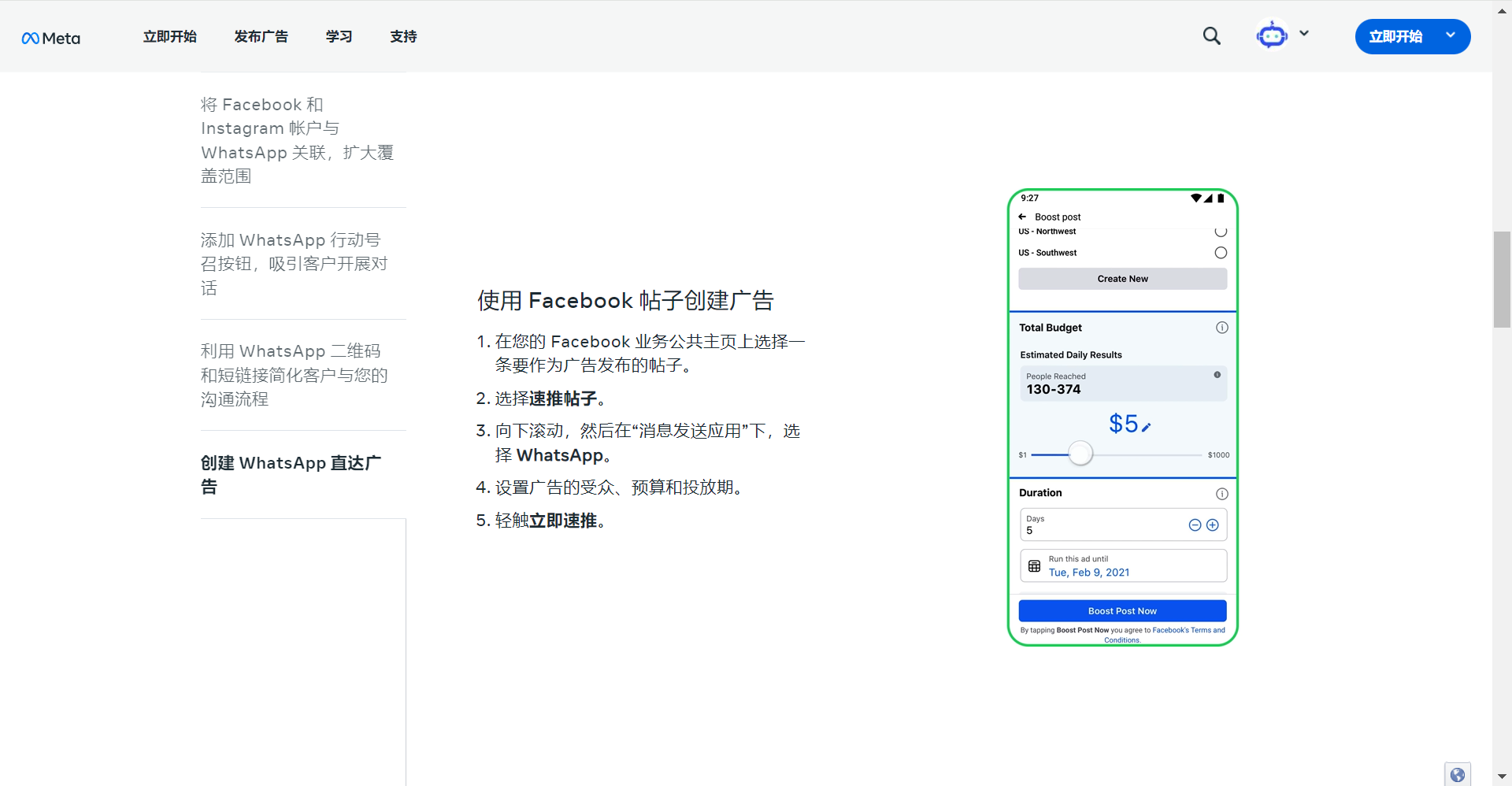
Task: Click the Duration info icon
Action: pyautogui.click(x=1221, y=494)
